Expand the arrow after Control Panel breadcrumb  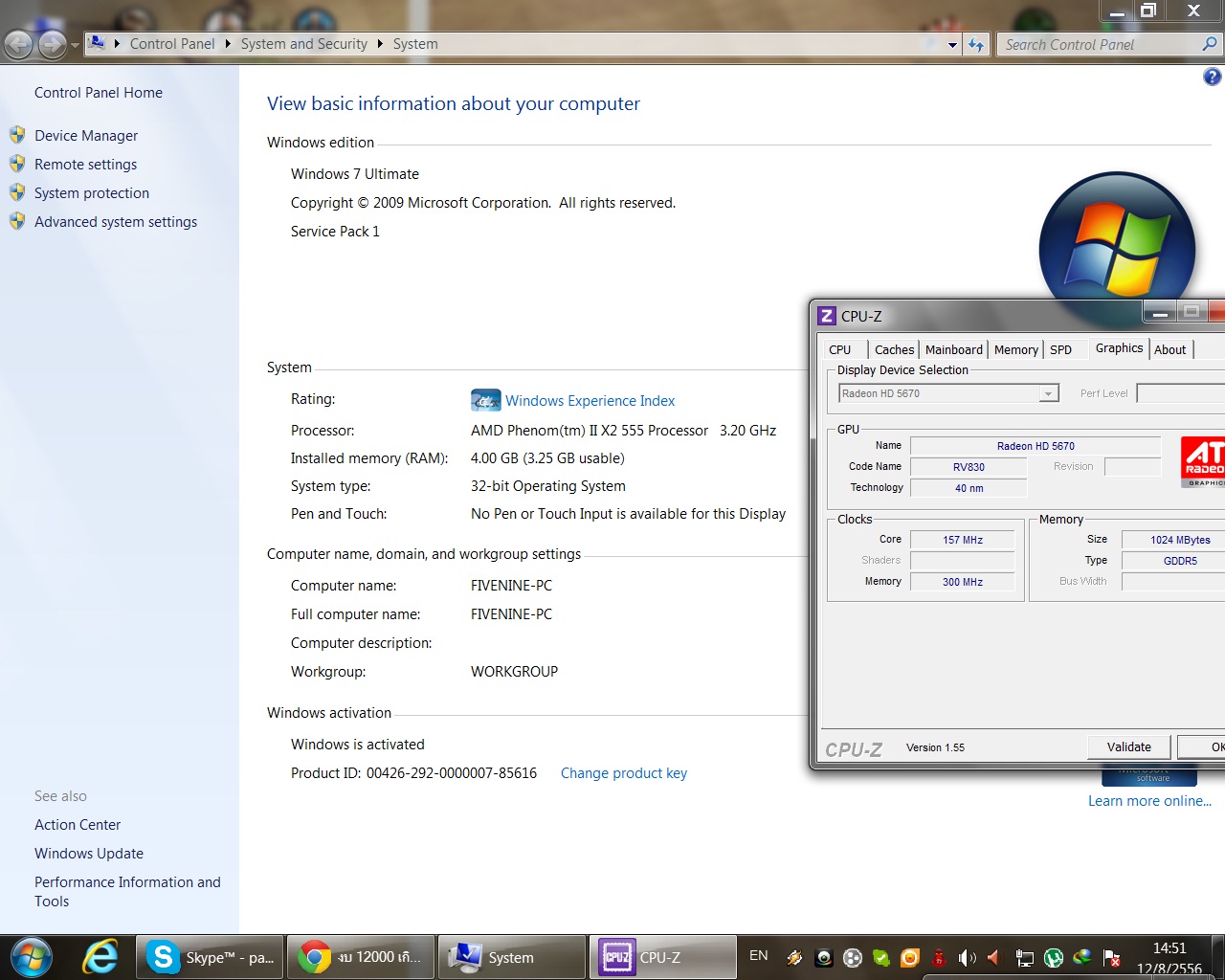(x=228, y=44)
